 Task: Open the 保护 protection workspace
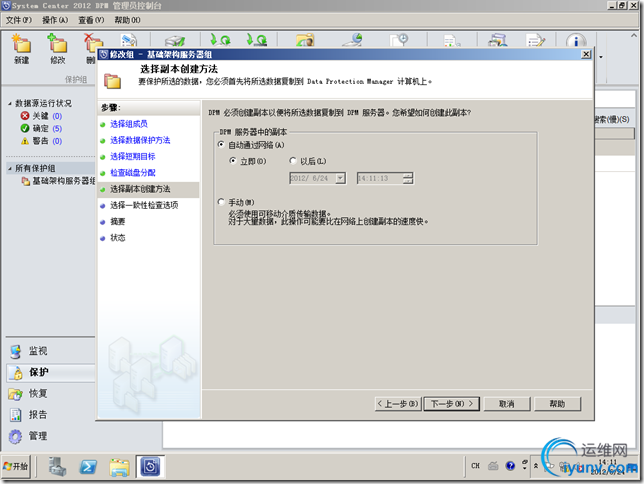pyautogui.click(x=51, y=372)
